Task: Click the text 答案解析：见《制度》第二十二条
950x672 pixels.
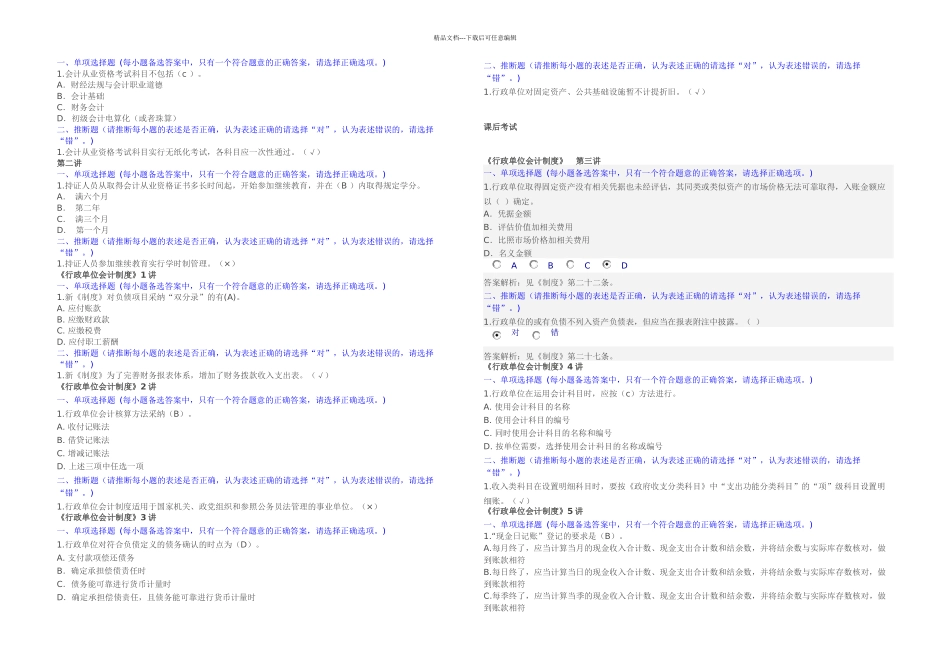Action: pyautogui.click(x=550, y=283)
